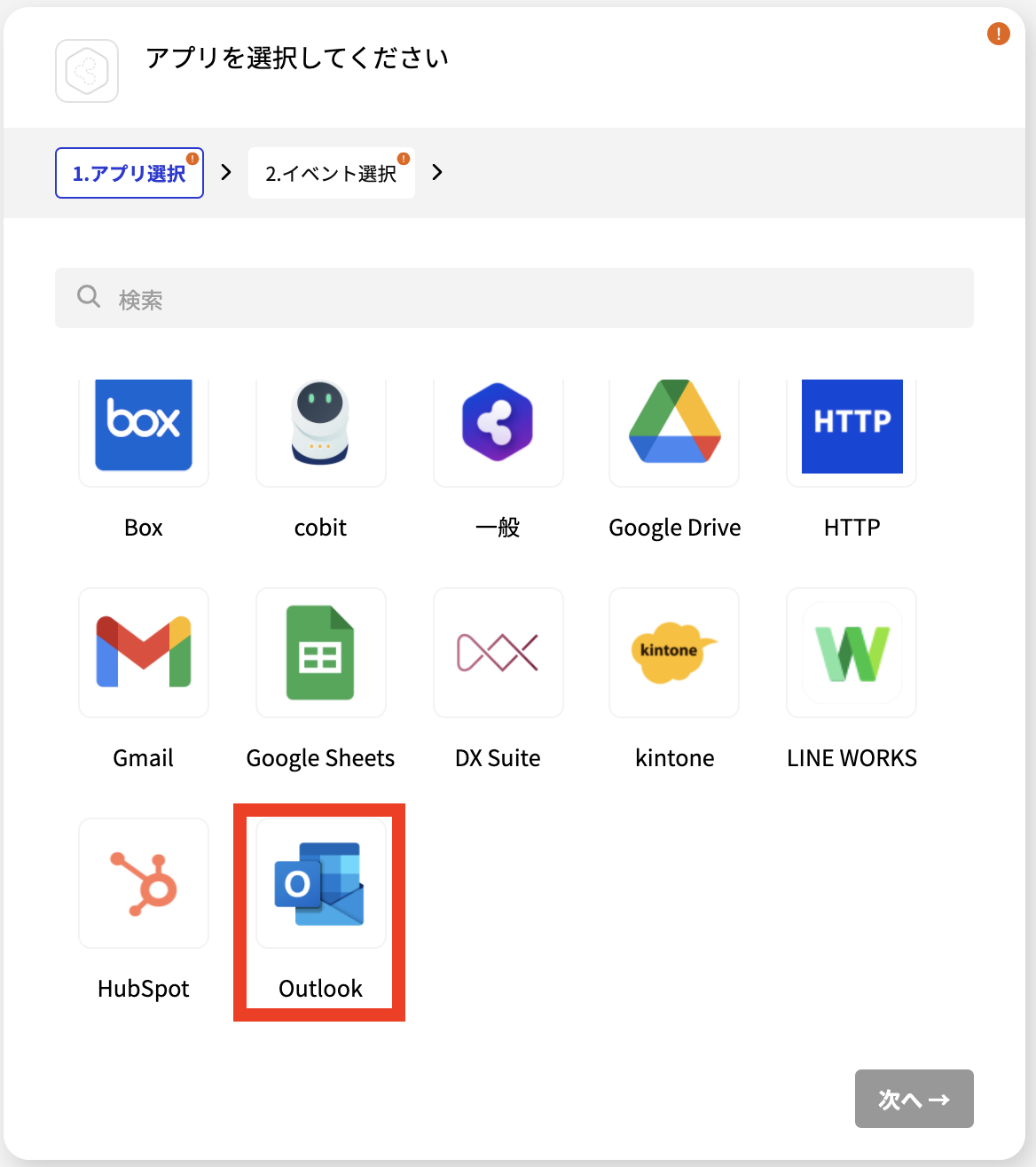Screen dimensions: 1036x1167
Task: Click the Box label text
Action: coord(144,528)
